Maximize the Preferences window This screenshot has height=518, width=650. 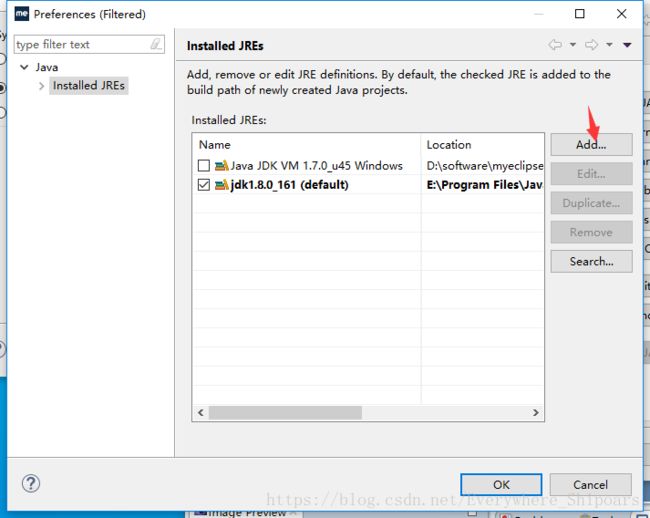tap(580, 14)
